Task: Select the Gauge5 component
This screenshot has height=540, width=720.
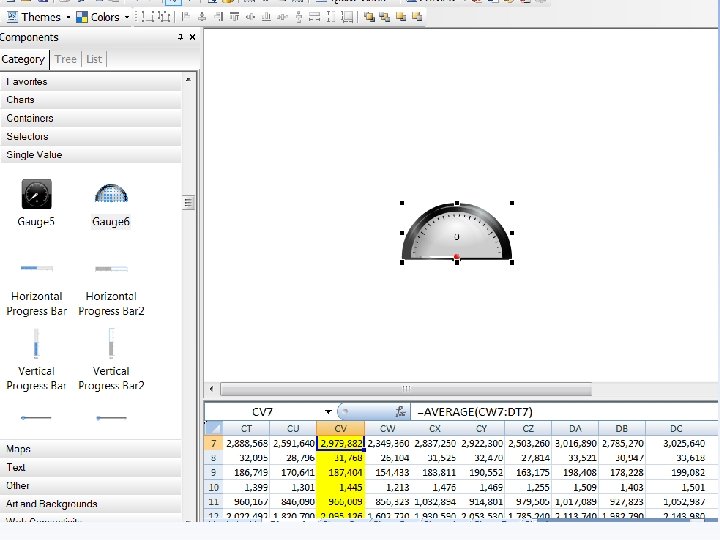Action: 36,202
